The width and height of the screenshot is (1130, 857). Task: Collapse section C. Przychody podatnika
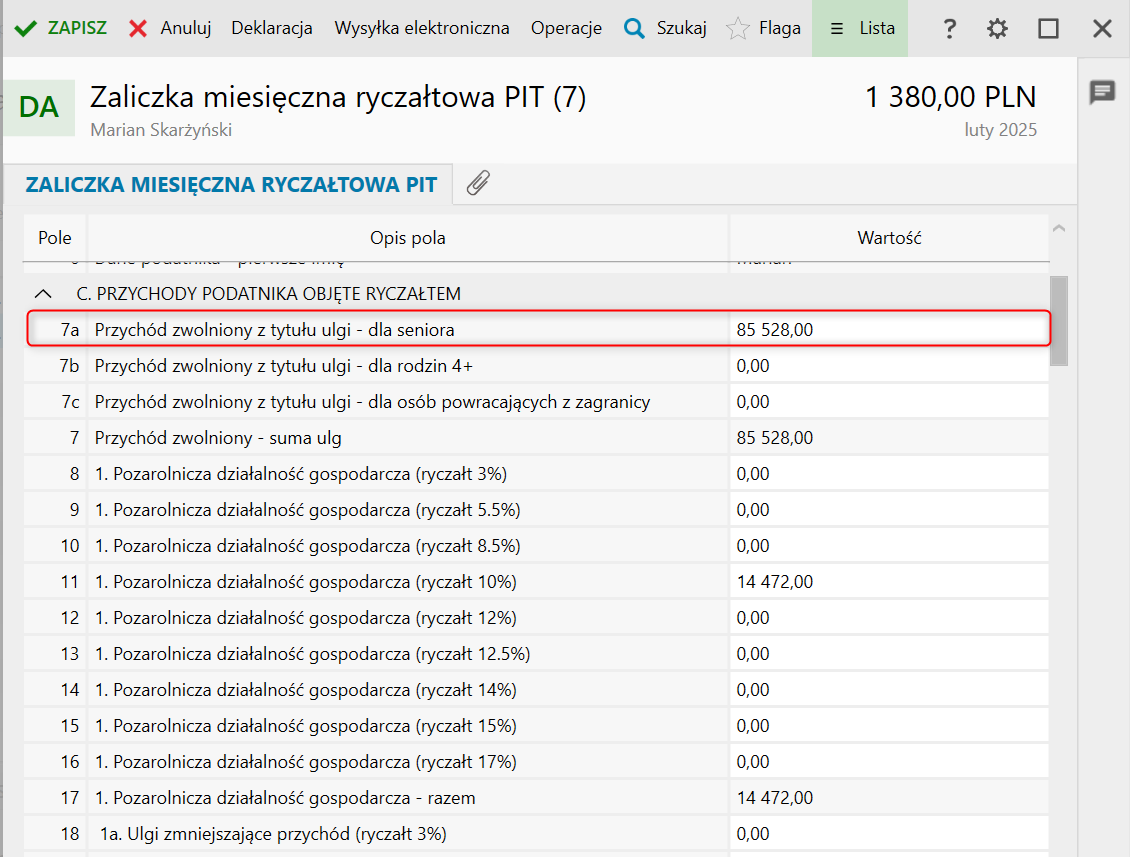pos(43,294)
